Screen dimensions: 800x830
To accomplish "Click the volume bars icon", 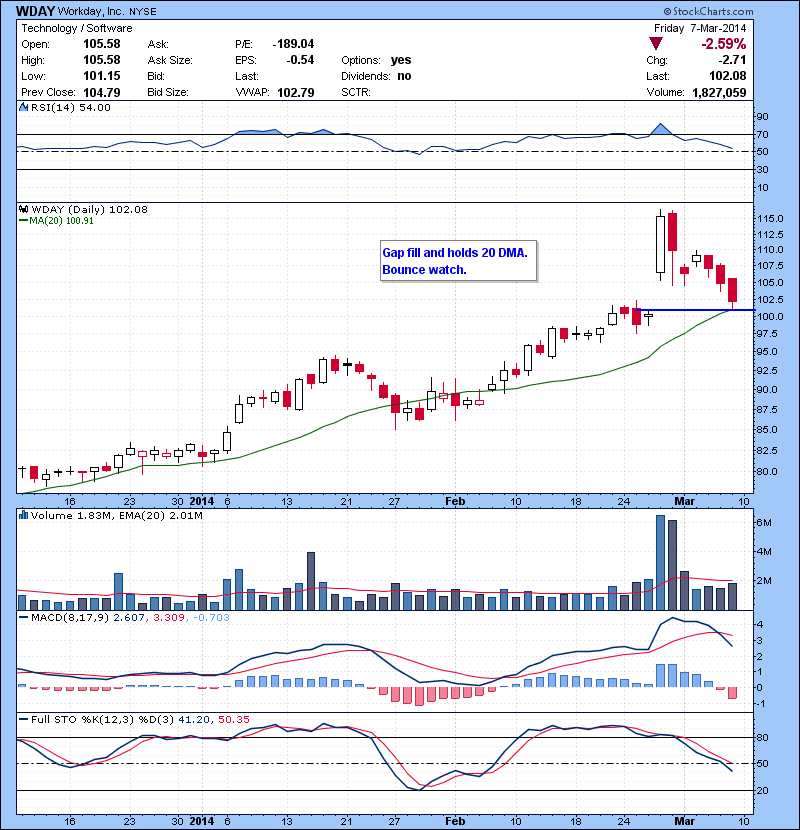I will [23, 515].
